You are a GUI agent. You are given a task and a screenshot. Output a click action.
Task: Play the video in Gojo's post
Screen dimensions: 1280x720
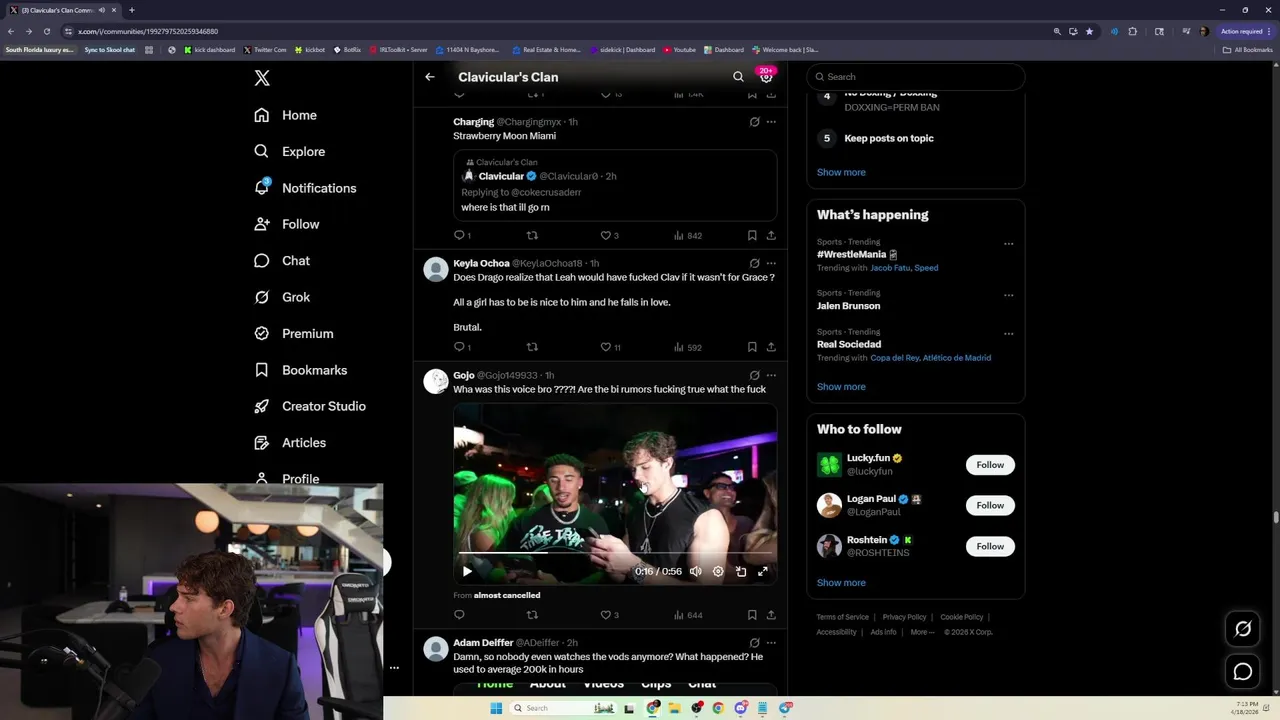click(x=467, y=572)
